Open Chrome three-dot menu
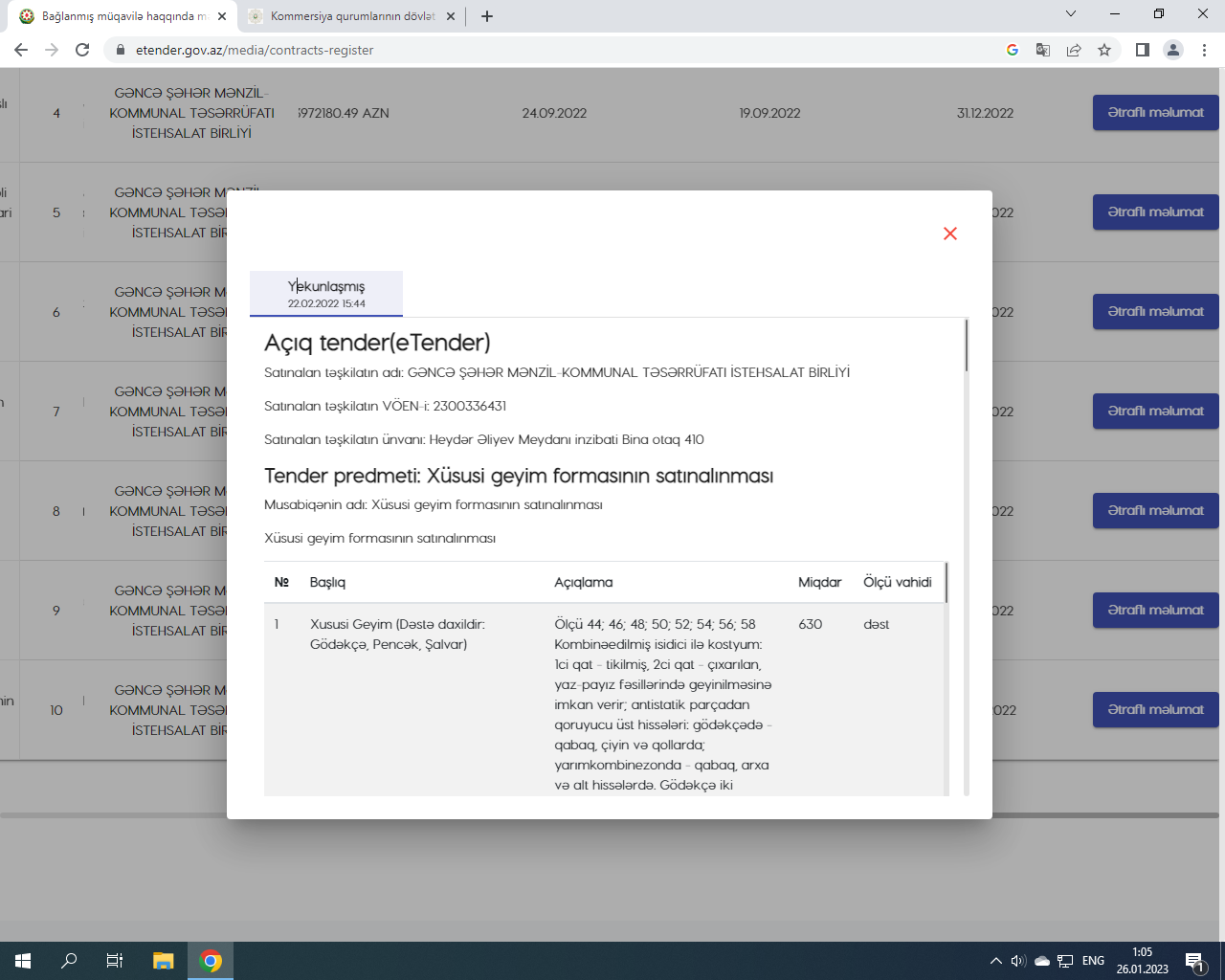Image resolution: width=1225 pixels, height=980 pixels. 1204,50
